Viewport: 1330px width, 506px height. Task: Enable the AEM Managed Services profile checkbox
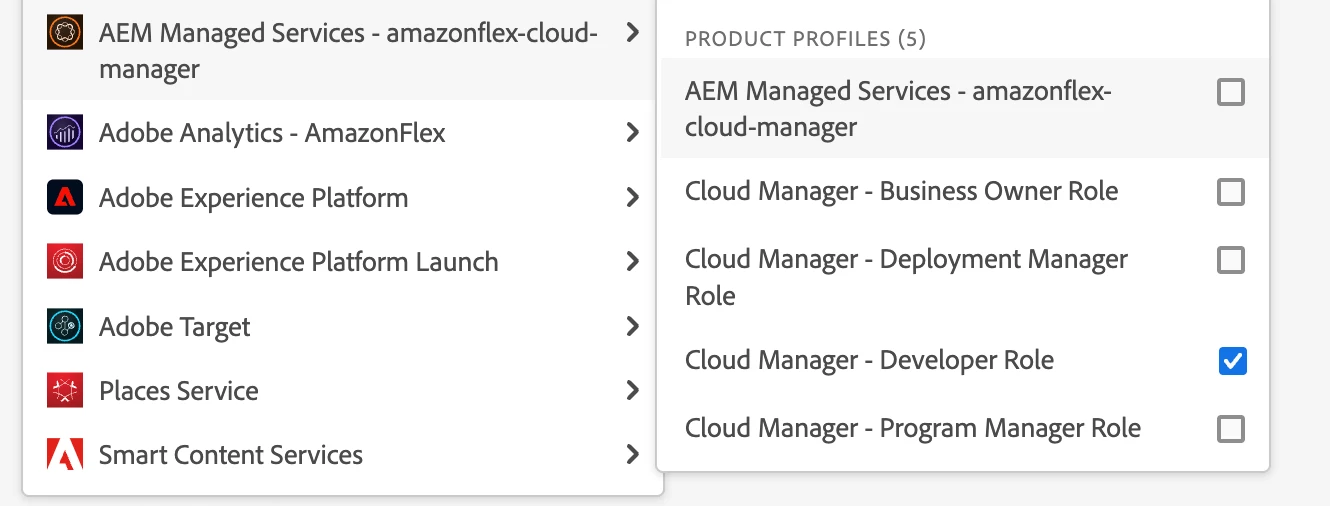[x=1231, y=93]
